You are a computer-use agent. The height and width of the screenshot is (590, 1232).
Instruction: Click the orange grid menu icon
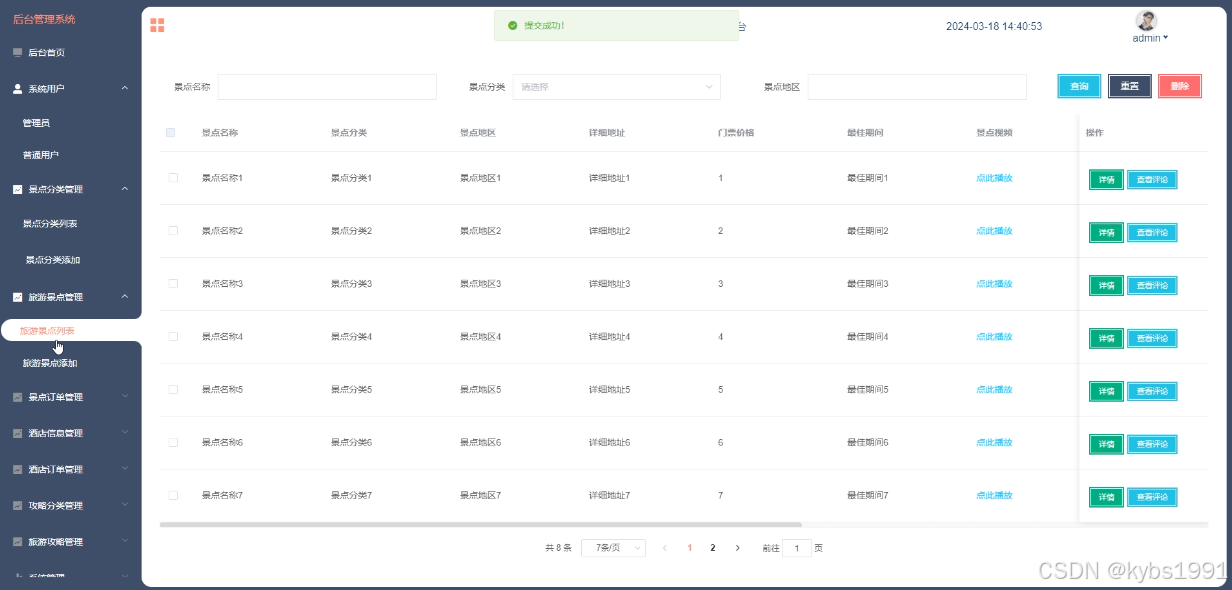pos(157,25)
